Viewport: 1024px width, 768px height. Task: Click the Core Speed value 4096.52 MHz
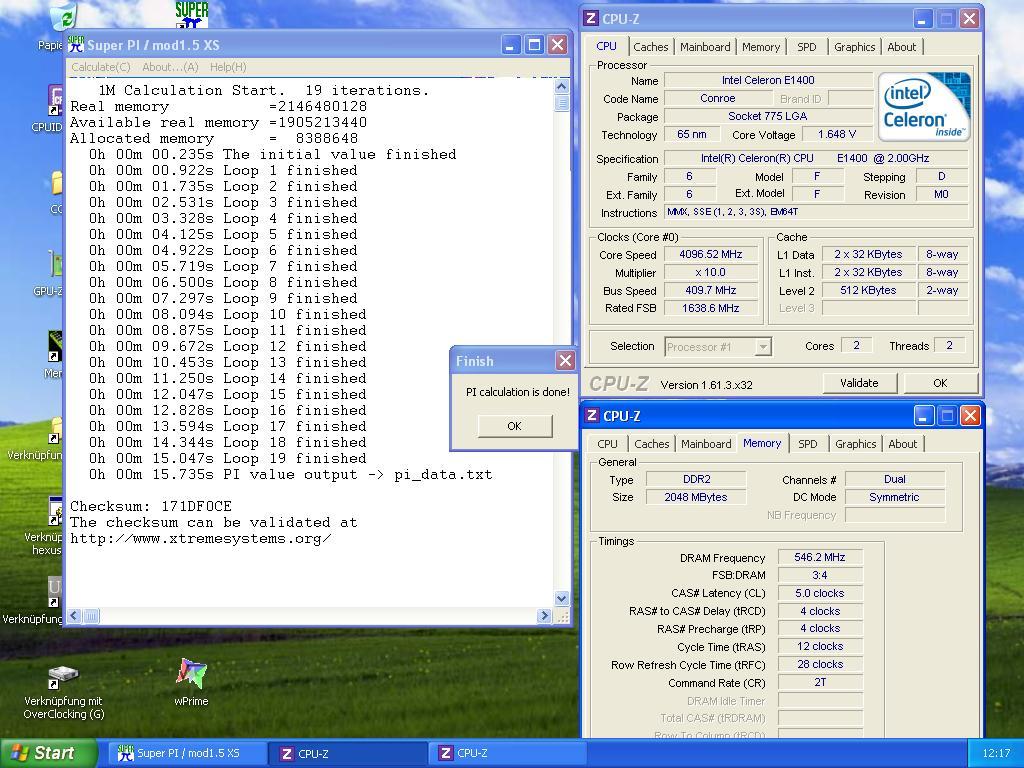(x=711, y=255)
